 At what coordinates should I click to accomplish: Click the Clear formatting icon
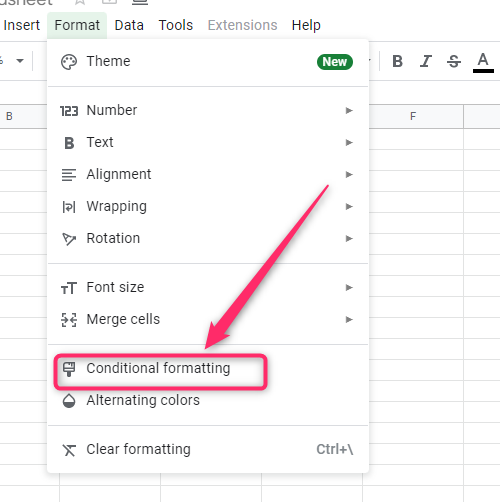pyautogui.click(x=69, y=450)
